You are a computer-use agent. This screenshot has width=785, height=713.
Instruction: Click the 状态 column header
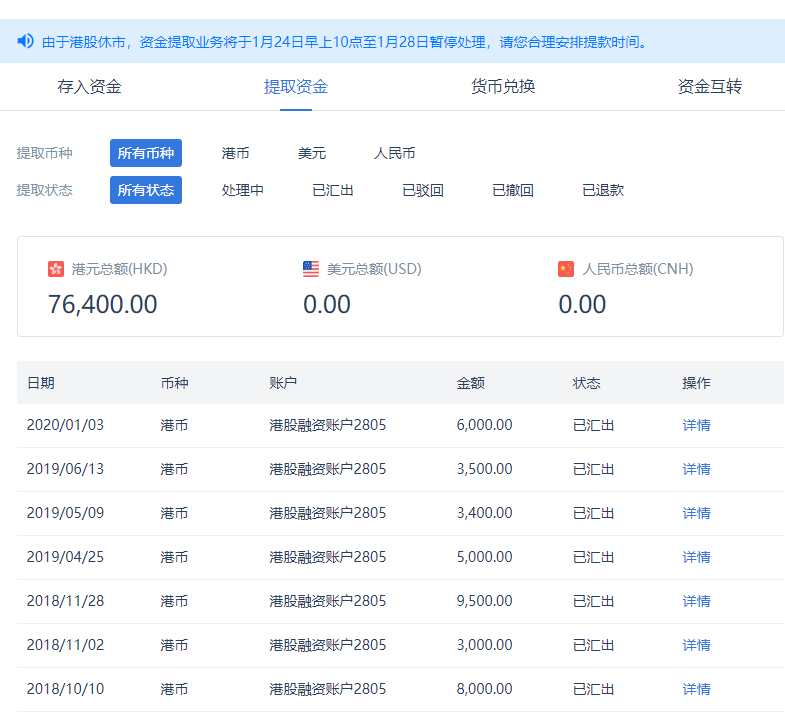click(586, 383)
